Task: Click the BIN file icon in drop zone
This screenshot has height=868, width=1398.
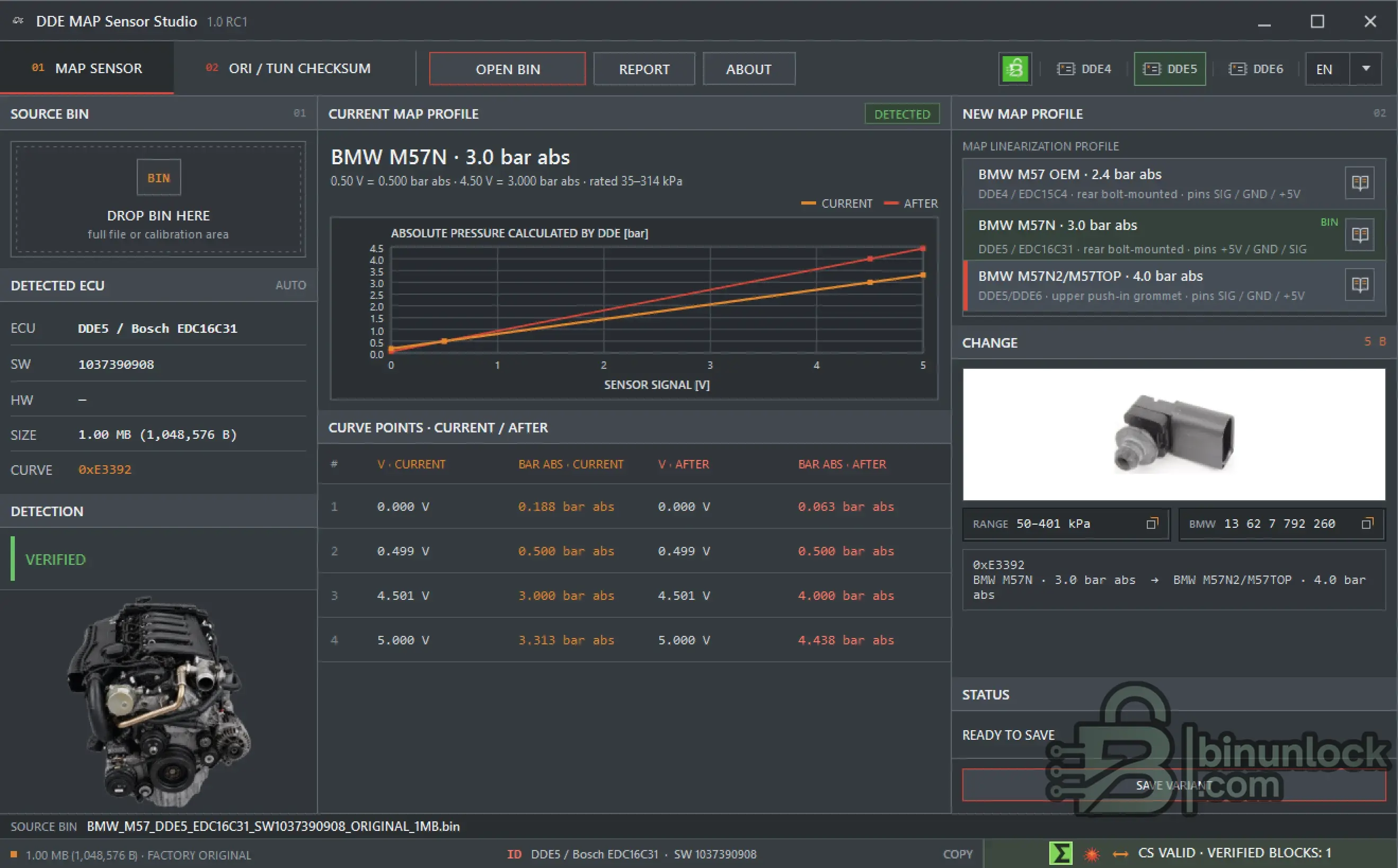Action: point(158,178)
